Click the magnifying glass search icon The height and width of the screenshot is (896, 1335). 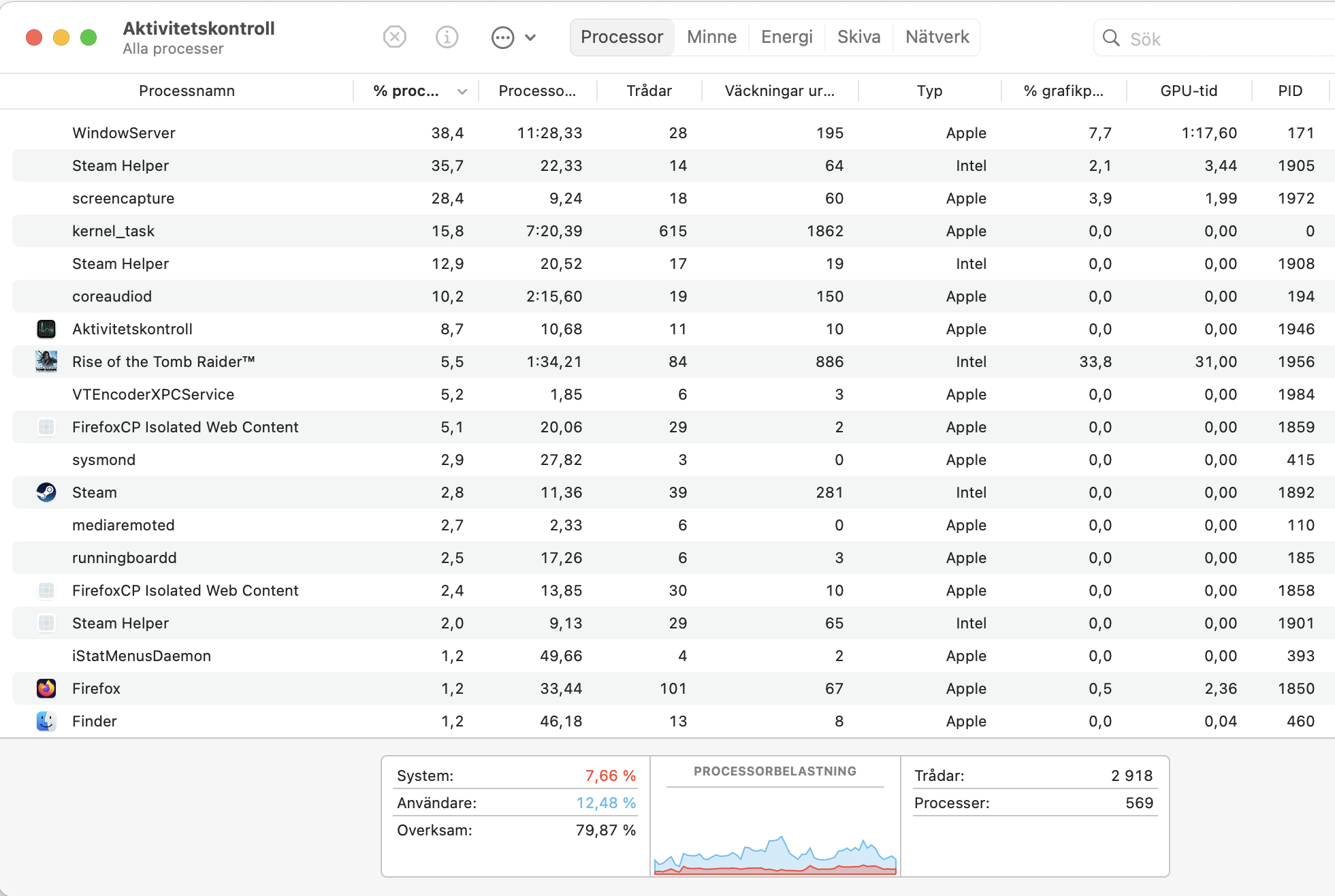point(1111,38)
